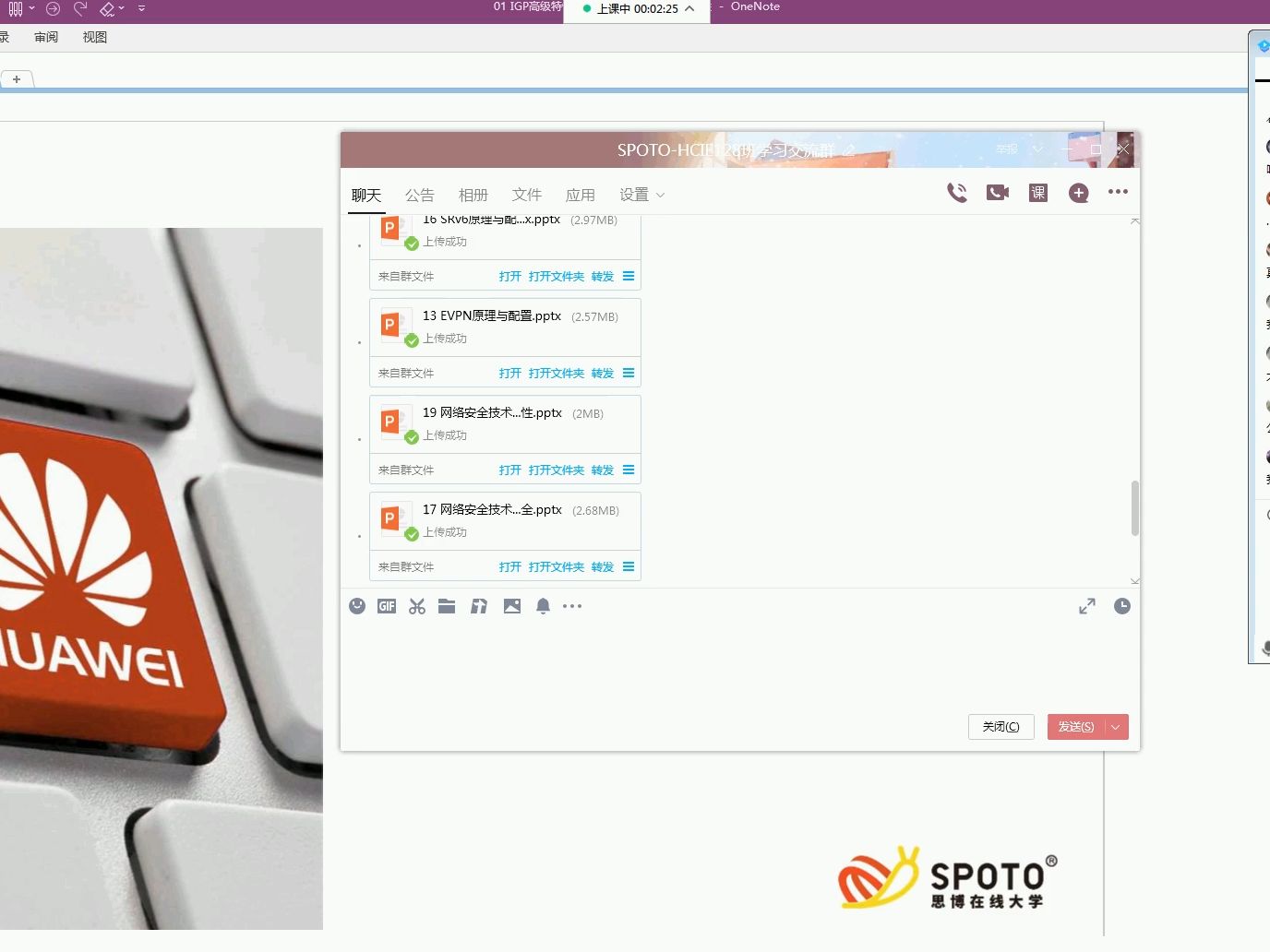Click 打开 for 17 网络安全技术 file
1270x952 pixels.
coord(510,566)
